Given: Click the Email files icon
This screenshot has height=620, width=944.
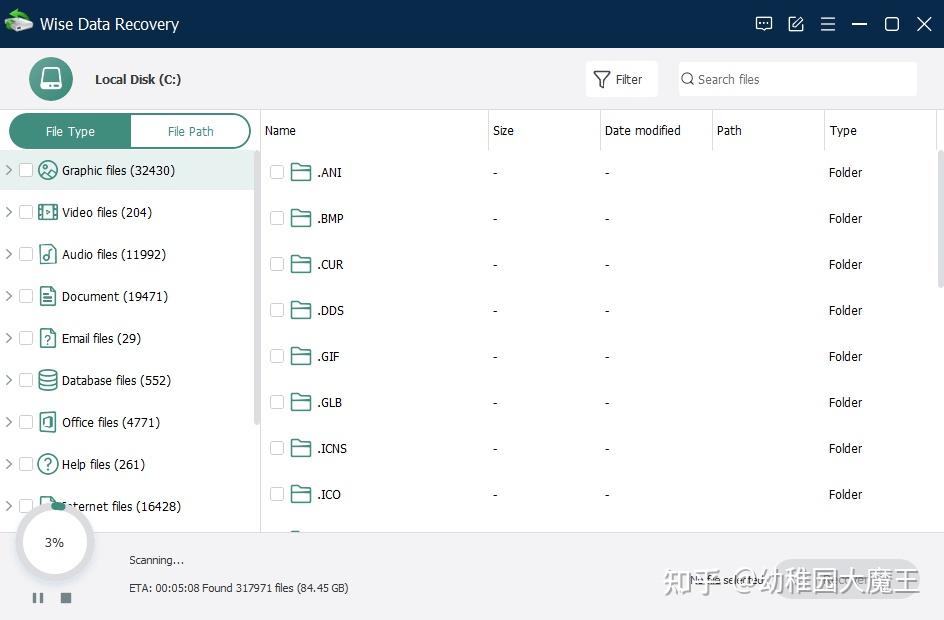Looking at the screenshot, I should point(48,338).
